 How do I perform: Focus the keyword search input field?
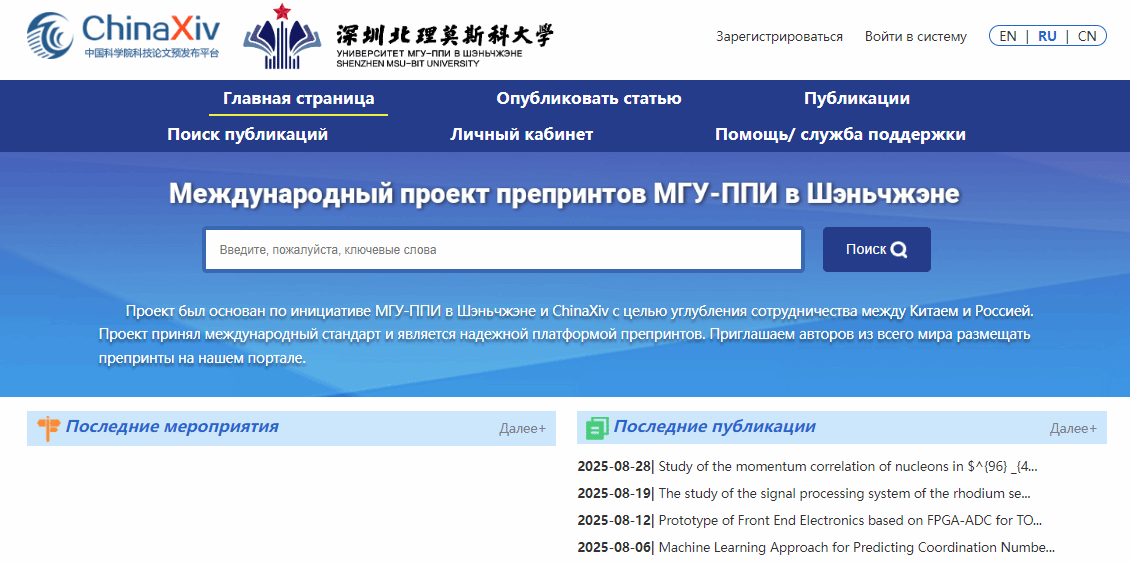pyautogui.click(x=503, y=250)
